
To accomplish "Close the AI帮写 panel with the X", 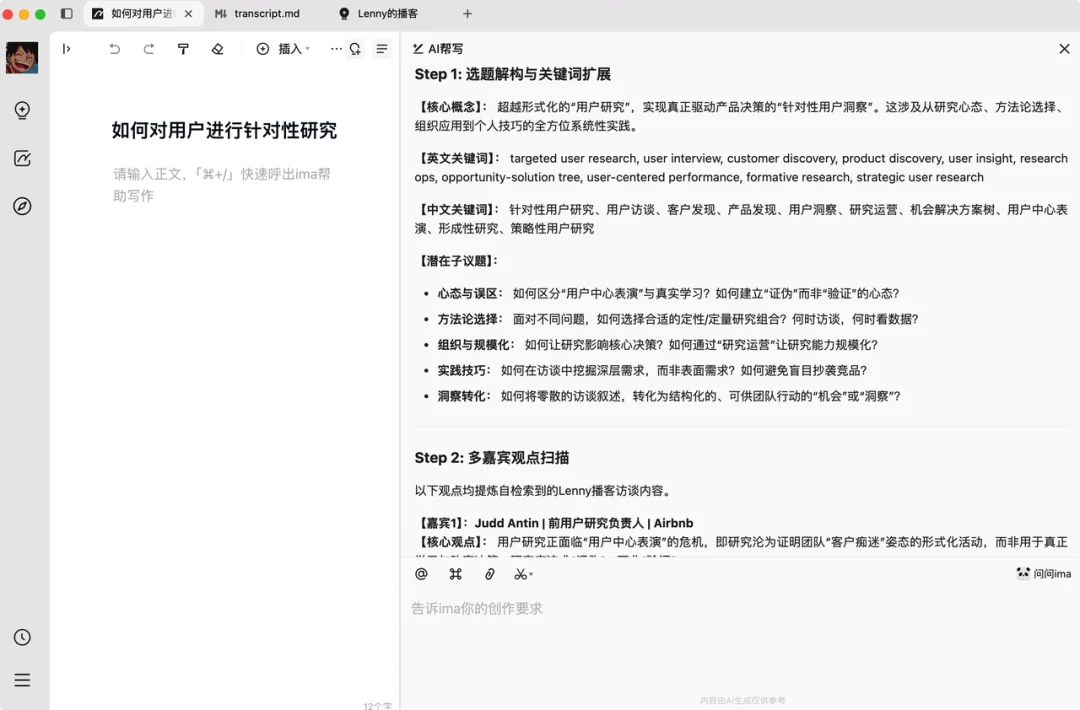I will point(1064,48).
